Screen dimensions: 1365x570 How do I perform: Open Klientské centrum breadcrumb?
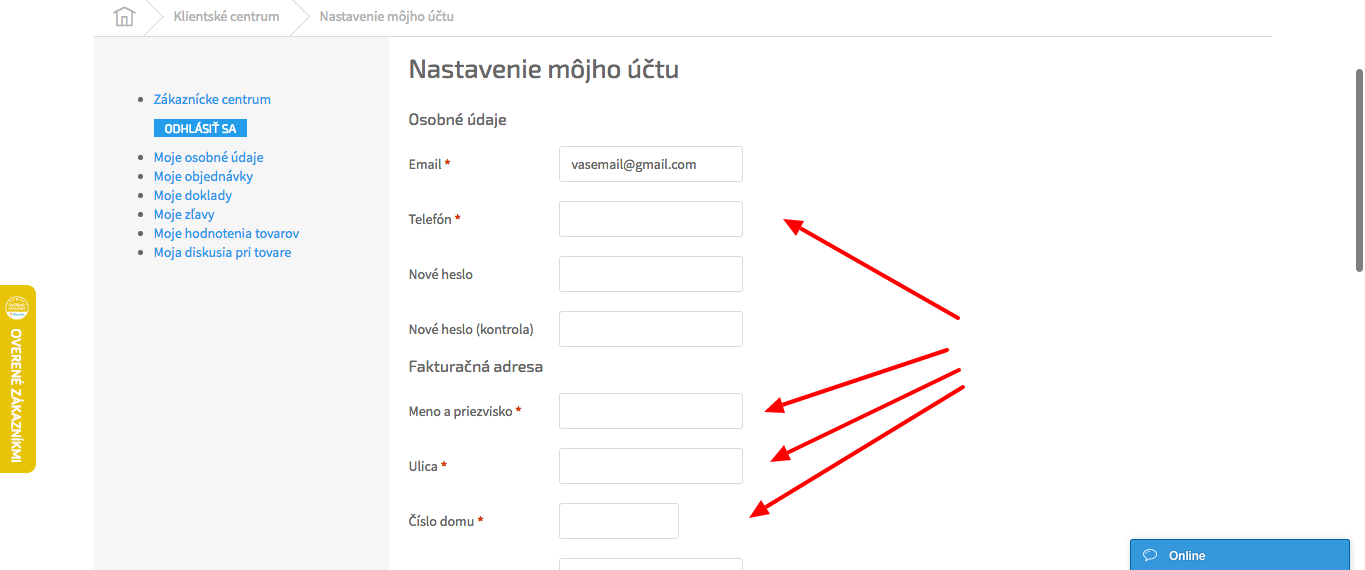[226, 16]
